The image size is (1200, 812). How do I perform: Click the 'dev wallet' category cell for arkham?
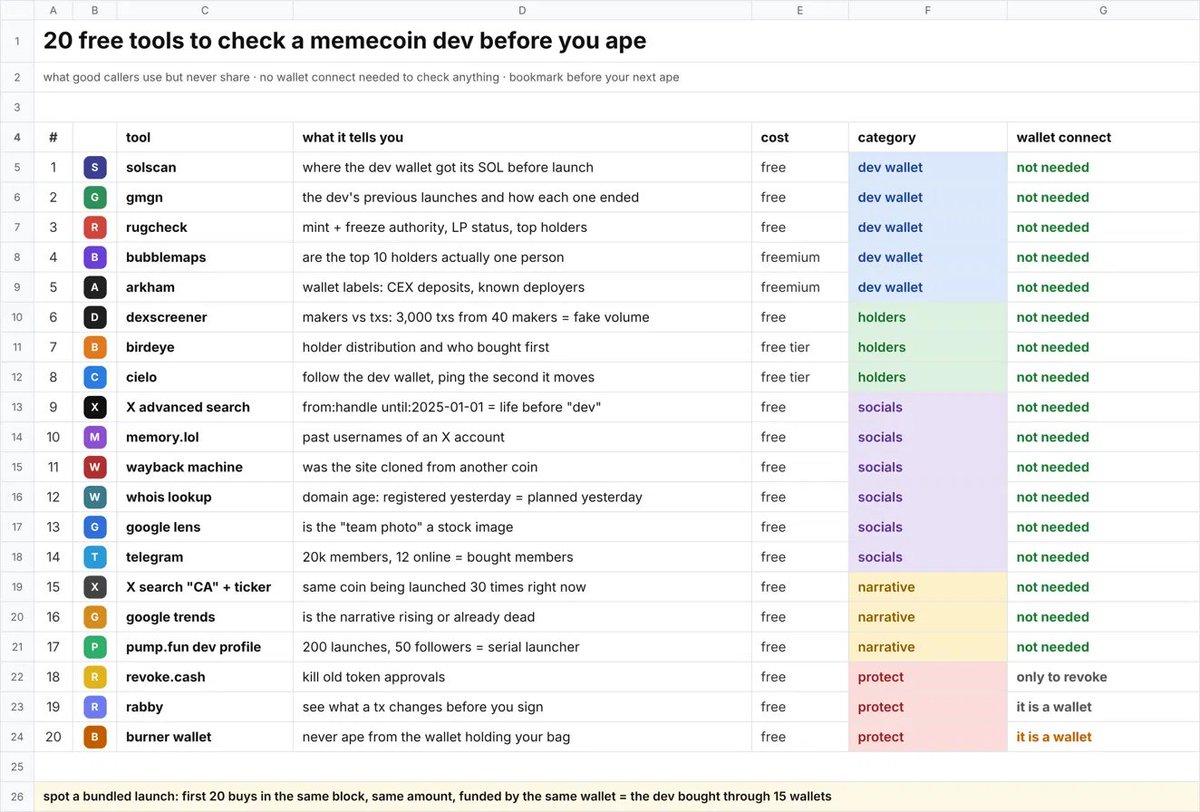(x=928, y=287)
